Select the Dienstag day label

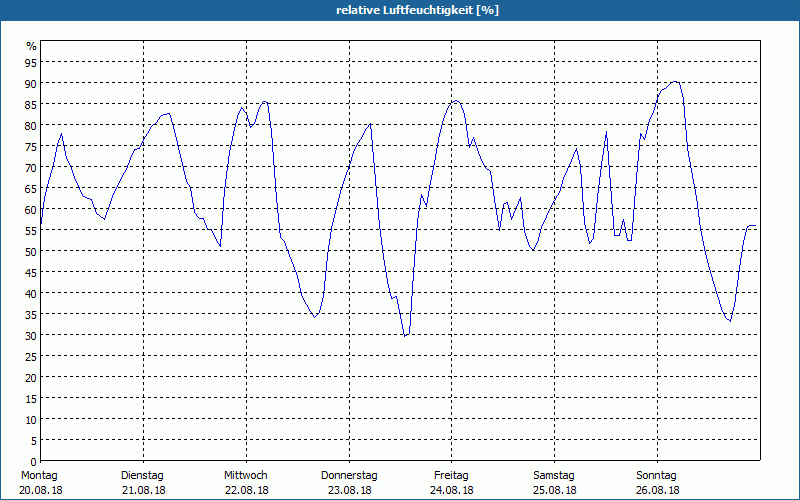(143, 475)
